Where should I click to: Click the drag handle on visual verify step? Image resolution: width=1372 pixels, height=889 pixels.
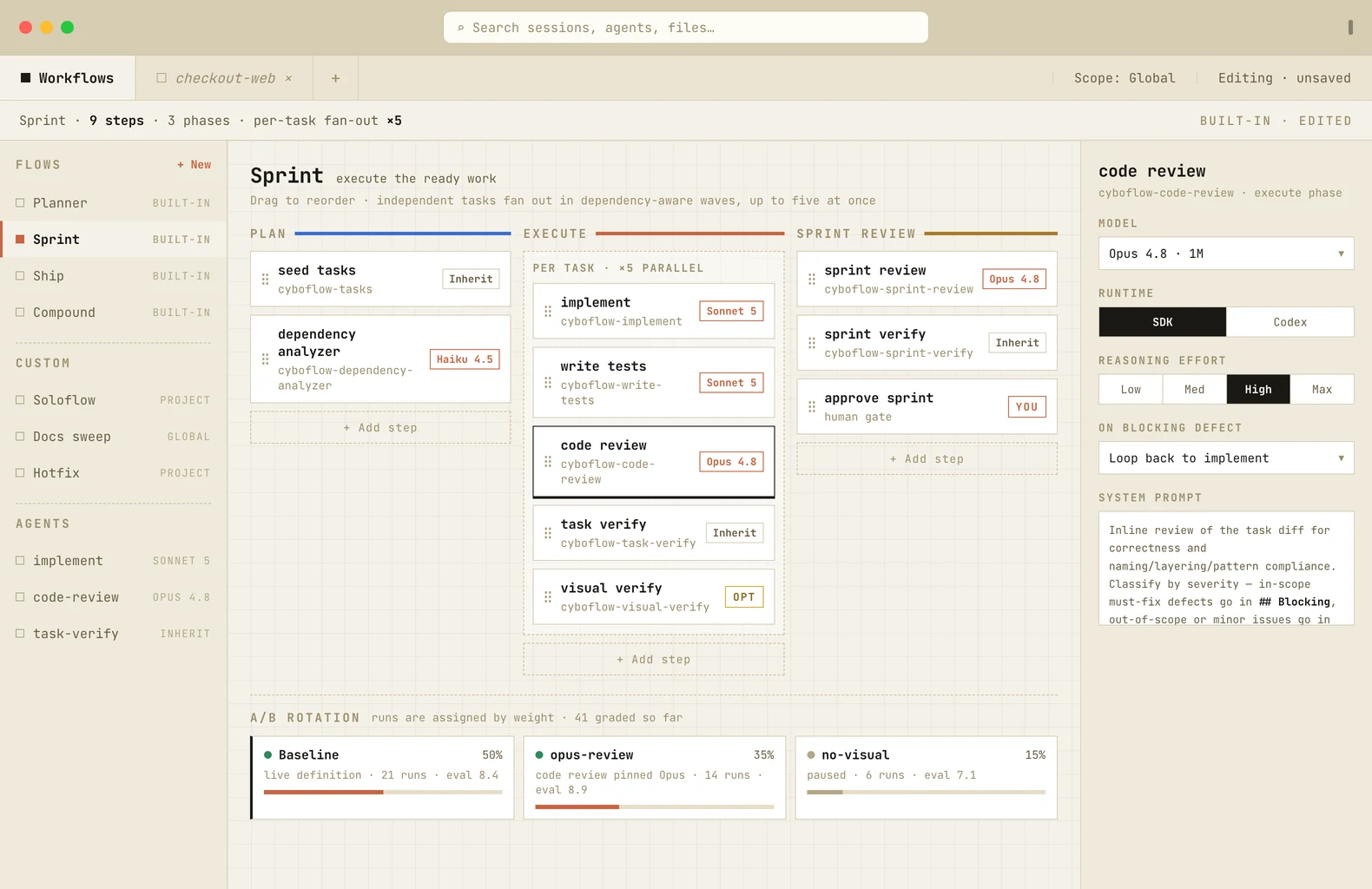coord(548,597)
